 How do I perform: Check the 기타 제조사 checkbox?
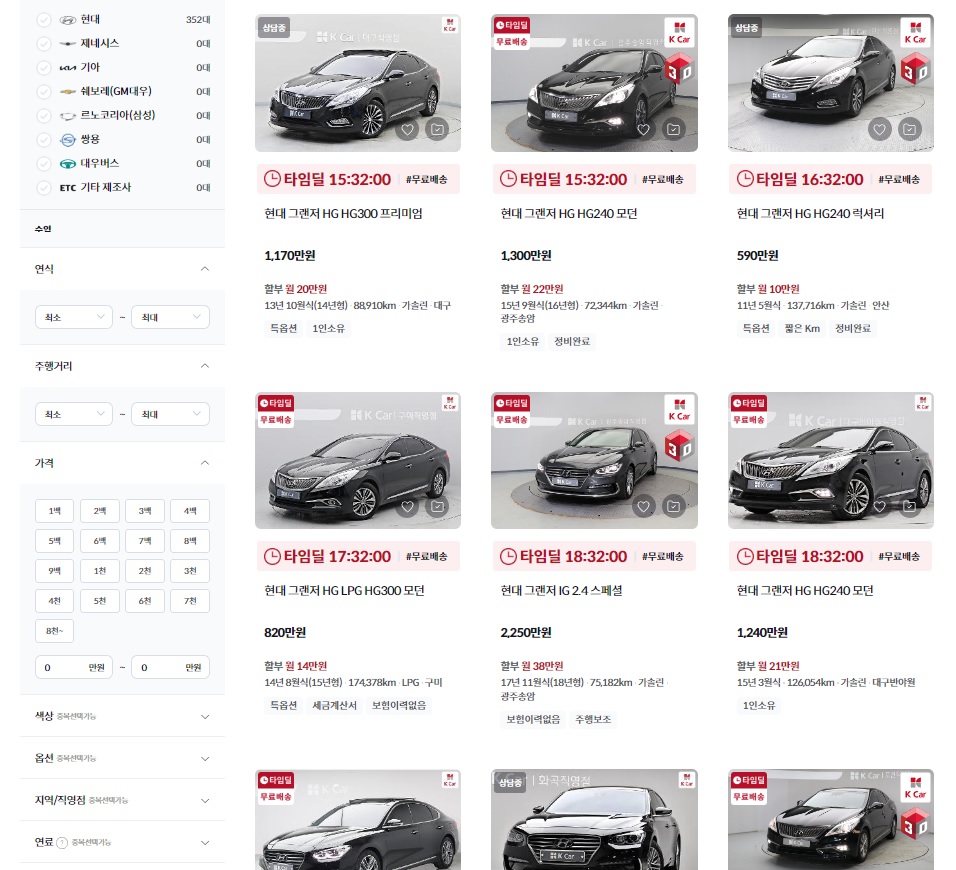tap(44, 187)
